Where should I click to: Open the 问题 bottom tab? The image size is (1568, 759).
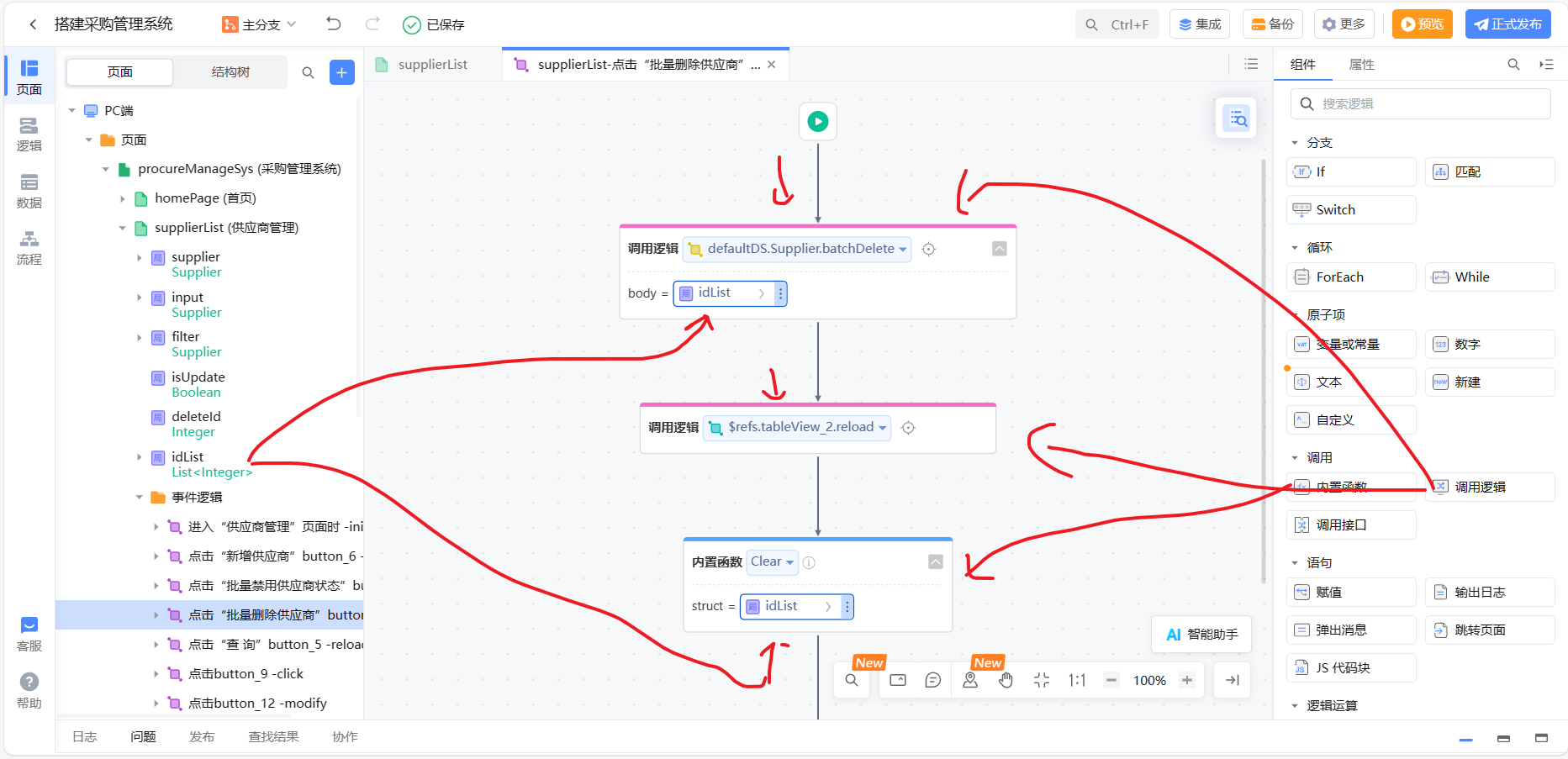143,737
